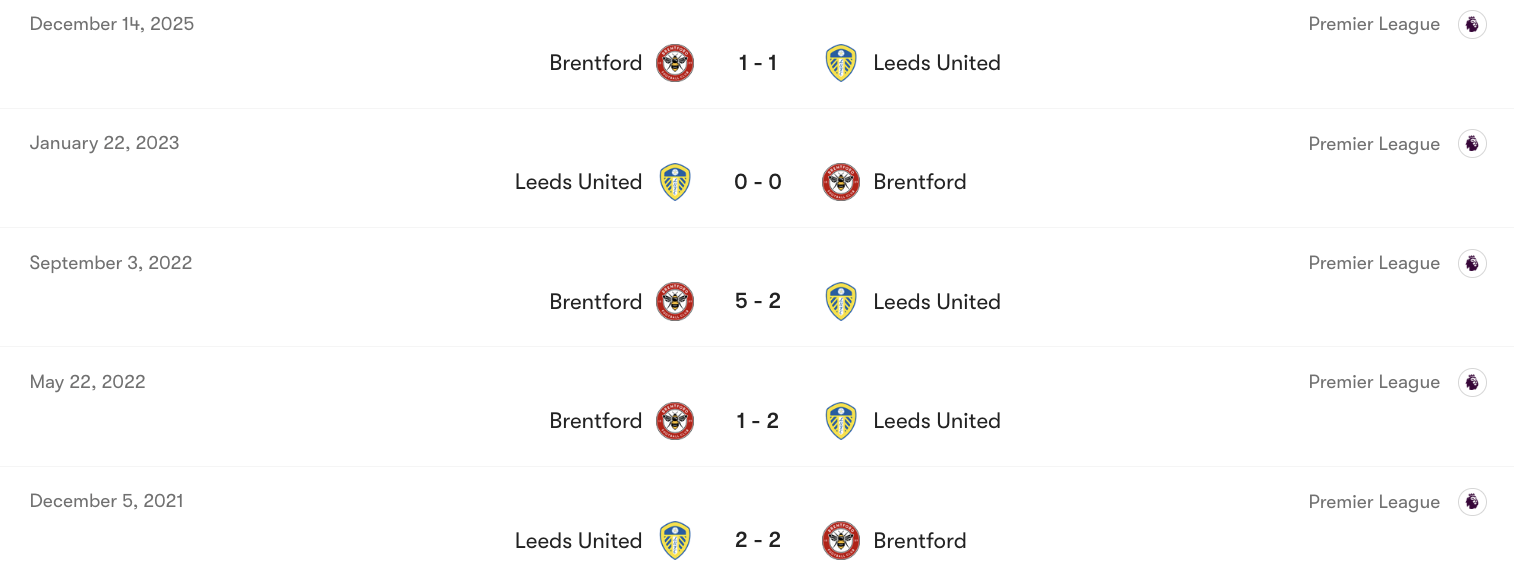Click the Leeds United team name in the 0-0 match
Viewport: 1514px width, 578px height.
(x=578, y=181)
